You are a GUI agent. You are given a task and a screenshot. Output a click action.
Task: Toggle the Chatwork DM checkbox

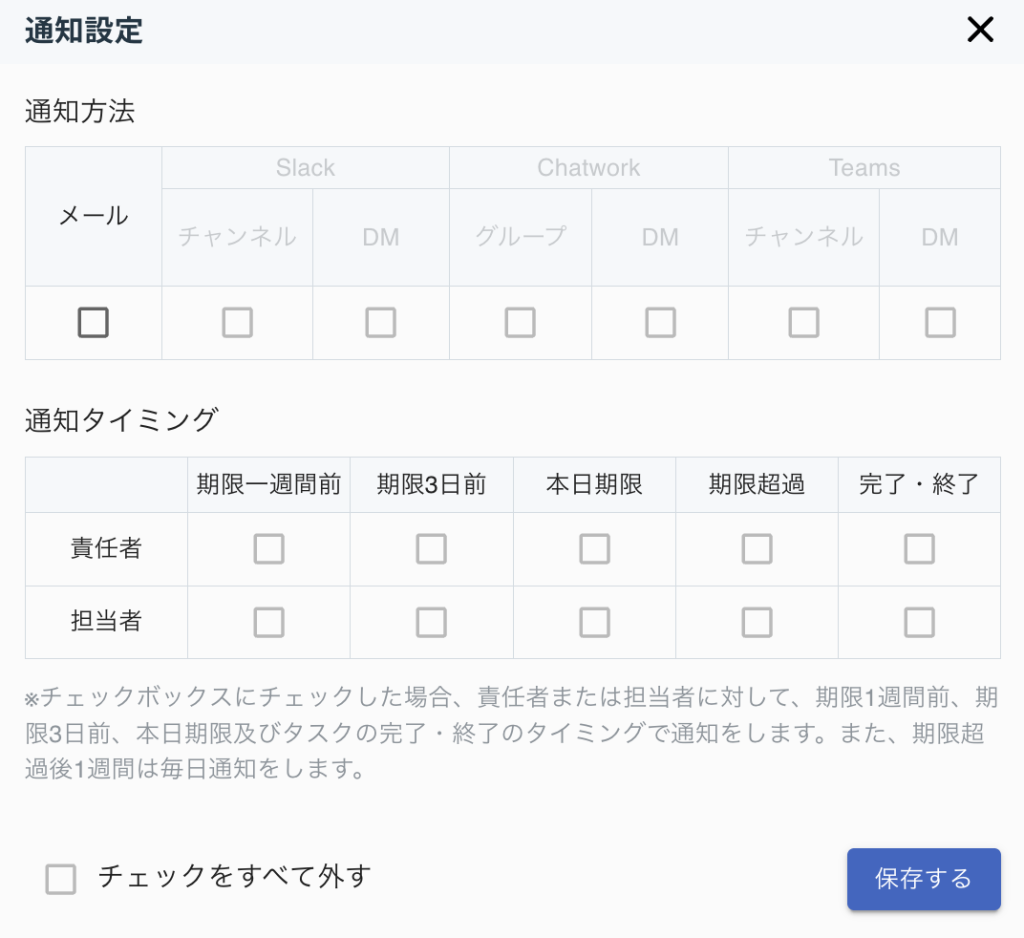click(660, 323)
